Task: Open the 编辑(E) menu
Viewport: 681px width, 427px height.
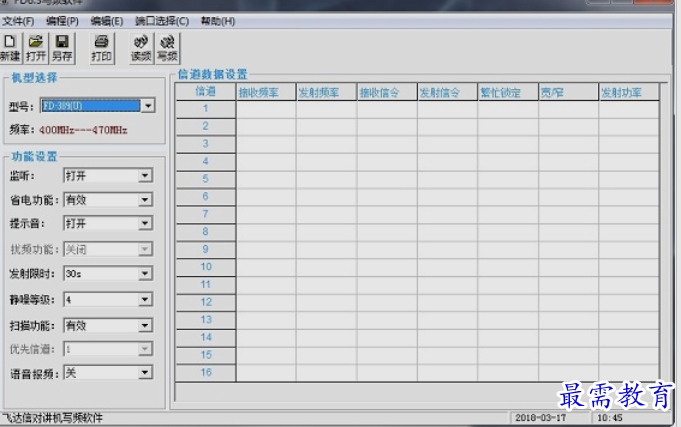Action: click(x=106, y=21)
